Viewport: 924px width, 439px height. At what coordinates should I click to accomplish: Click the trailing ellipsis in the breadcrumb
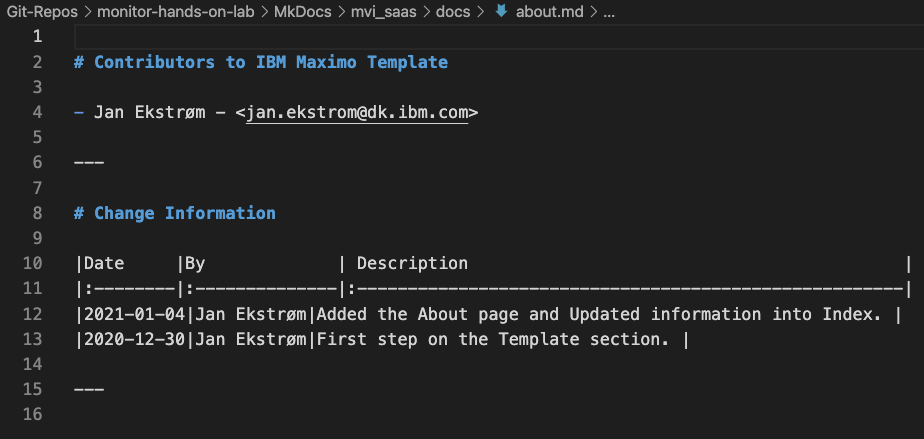(609, 11)
